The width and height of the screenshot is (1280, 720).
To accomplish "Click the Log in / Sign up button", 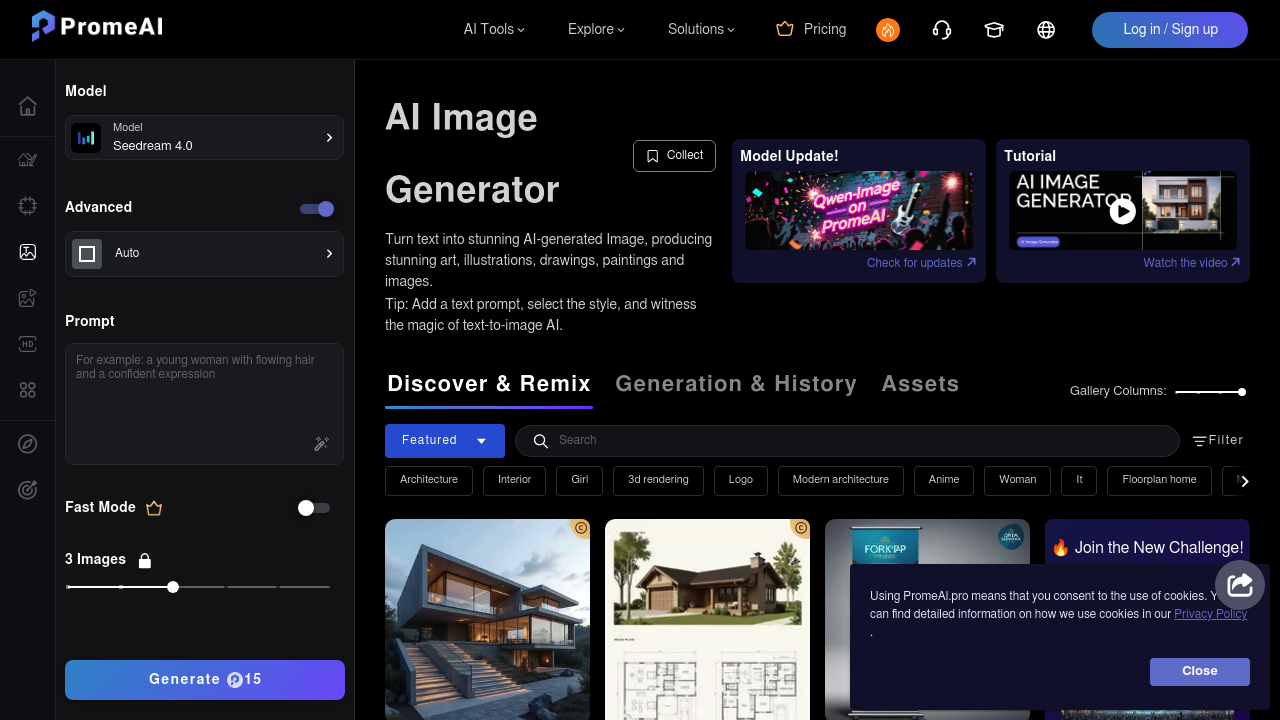I will click(x=1169, y=30).
